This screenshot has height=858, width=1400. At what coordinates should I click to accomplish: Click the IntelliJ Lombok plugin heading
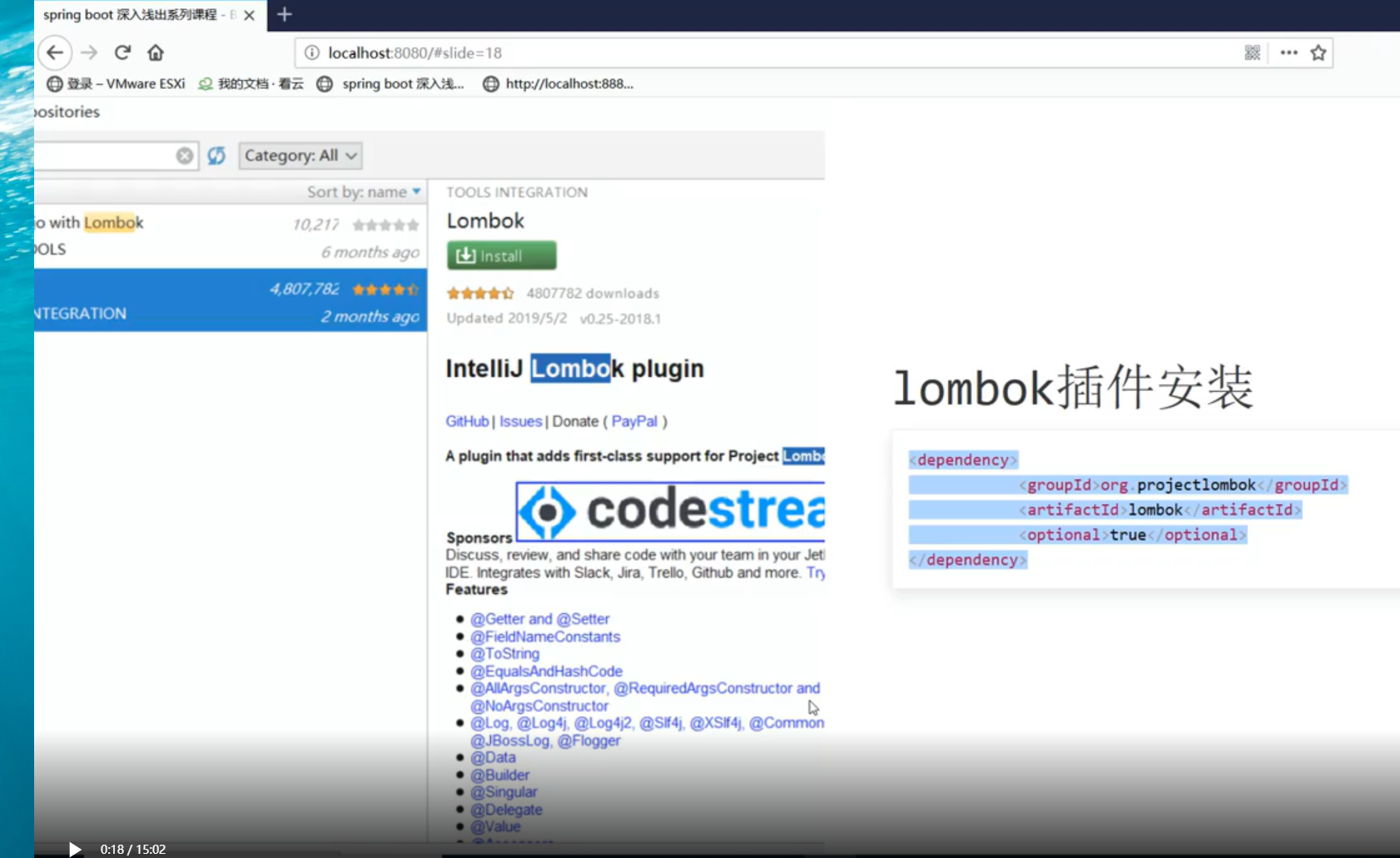[x=574, y=368]
